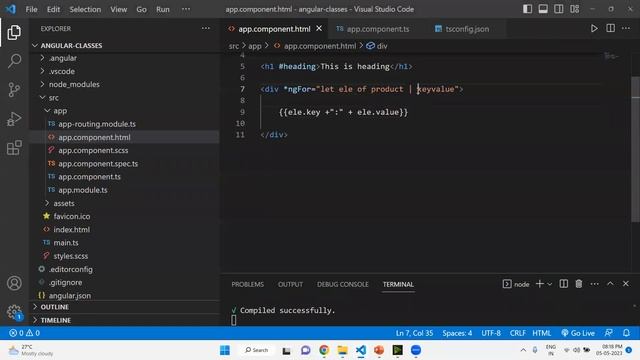640x360 pixels.
Task: Open the launch profile dropdown arrow
Action: click(x=550, y=284)
